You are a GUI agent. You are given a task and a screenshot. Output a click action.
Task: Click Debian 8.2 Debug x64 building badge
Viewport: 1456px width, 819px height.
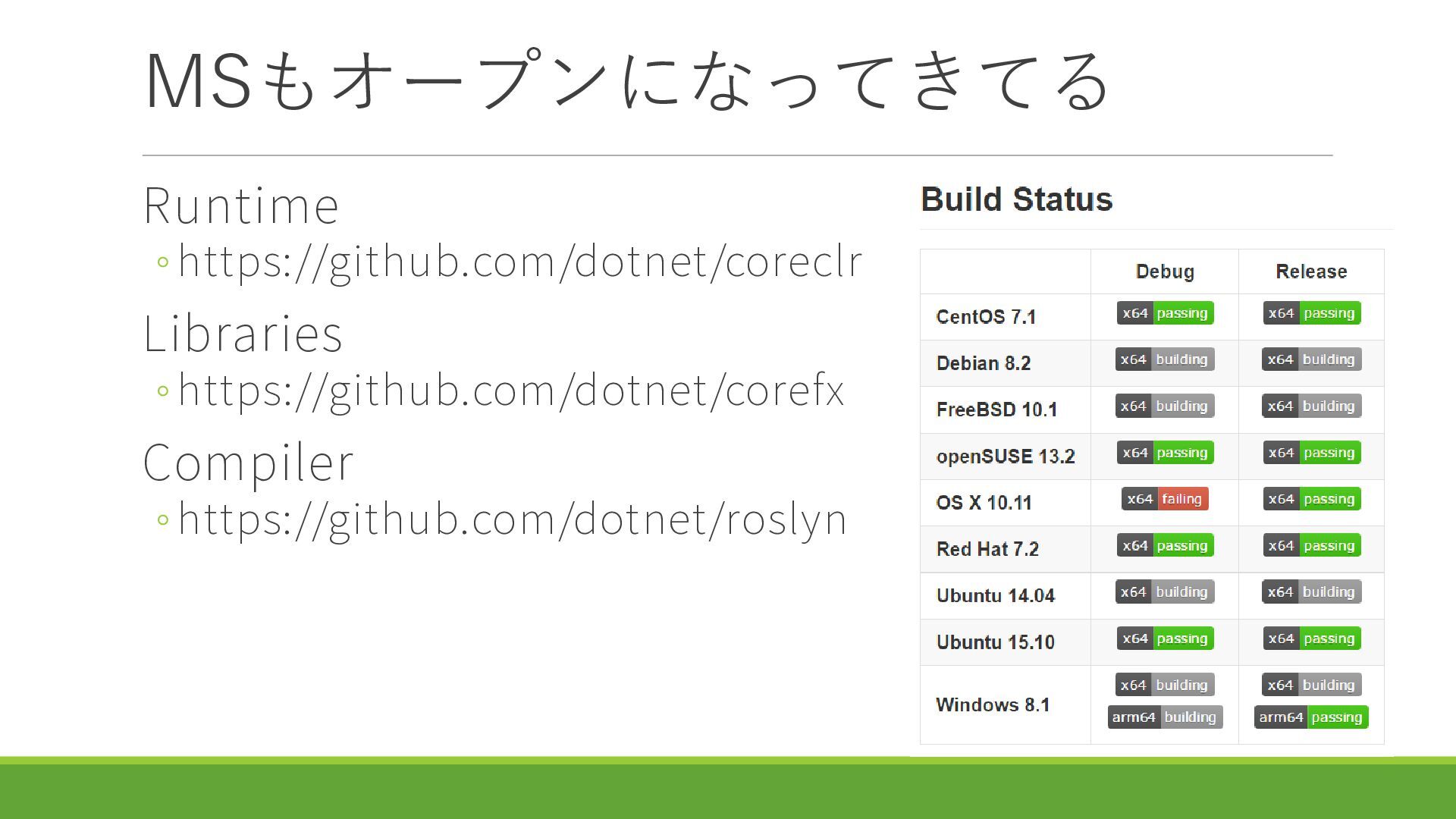(x=1165, y=359)
